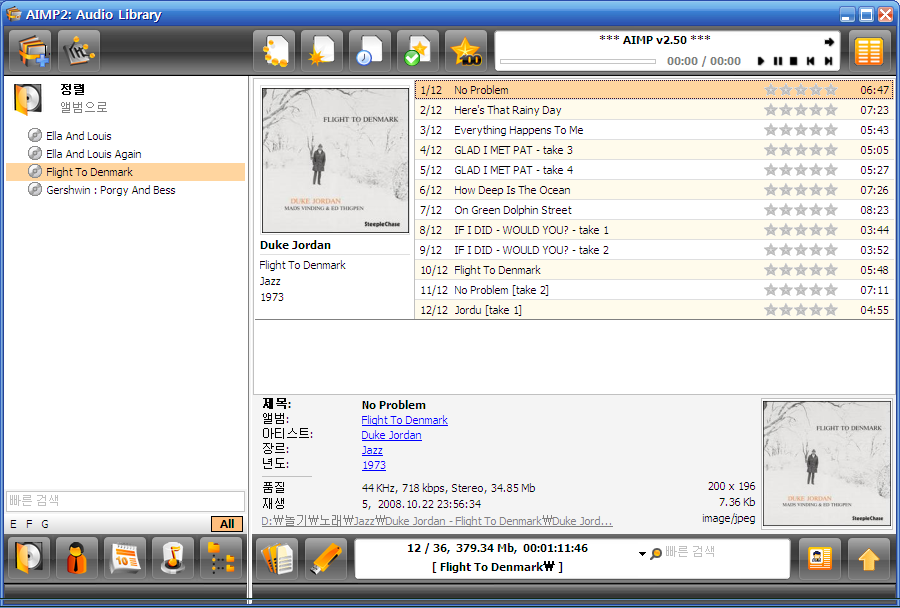This screenshot has width=900, height=608.
Task: Group library by genre music note icon
Action: [x=173, y=557]
